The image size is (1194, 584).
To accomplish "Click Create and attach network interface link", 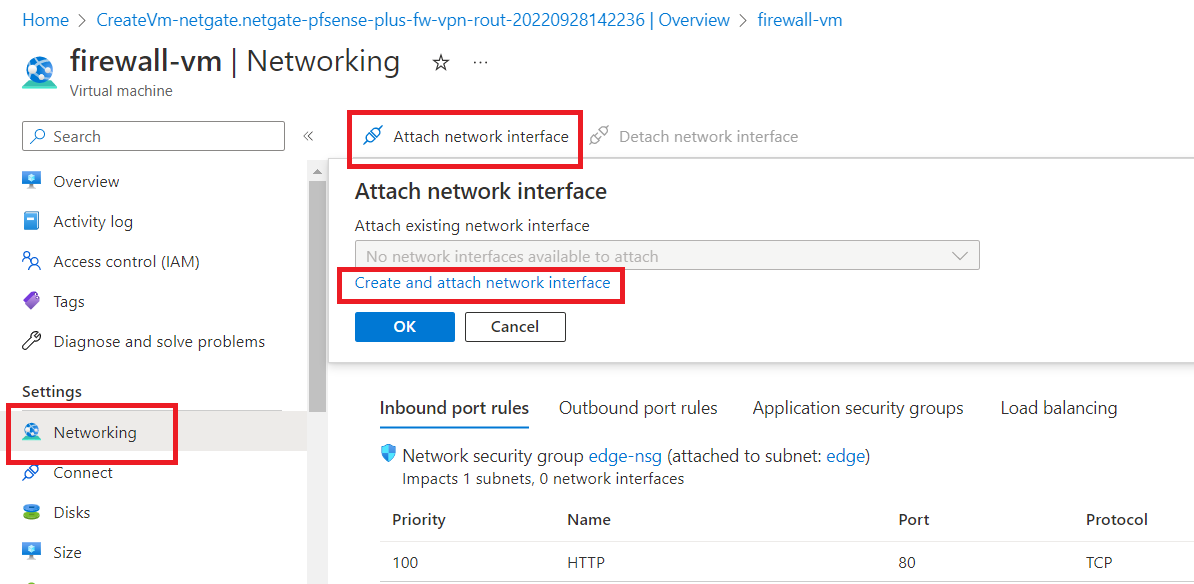I will coord(482,283).
